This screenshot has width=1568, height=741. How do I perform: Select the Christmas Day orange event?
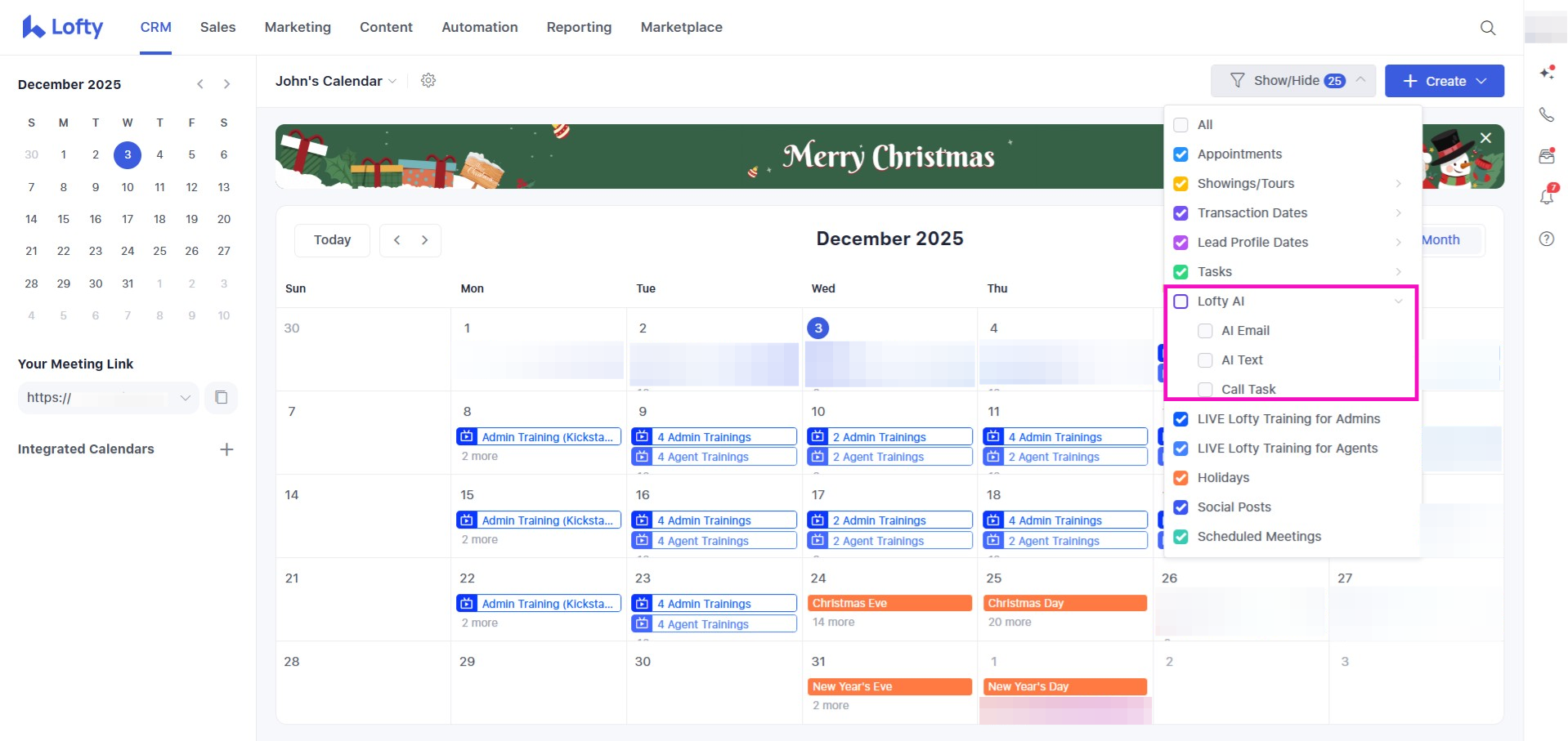click(x=1064, y=603)
